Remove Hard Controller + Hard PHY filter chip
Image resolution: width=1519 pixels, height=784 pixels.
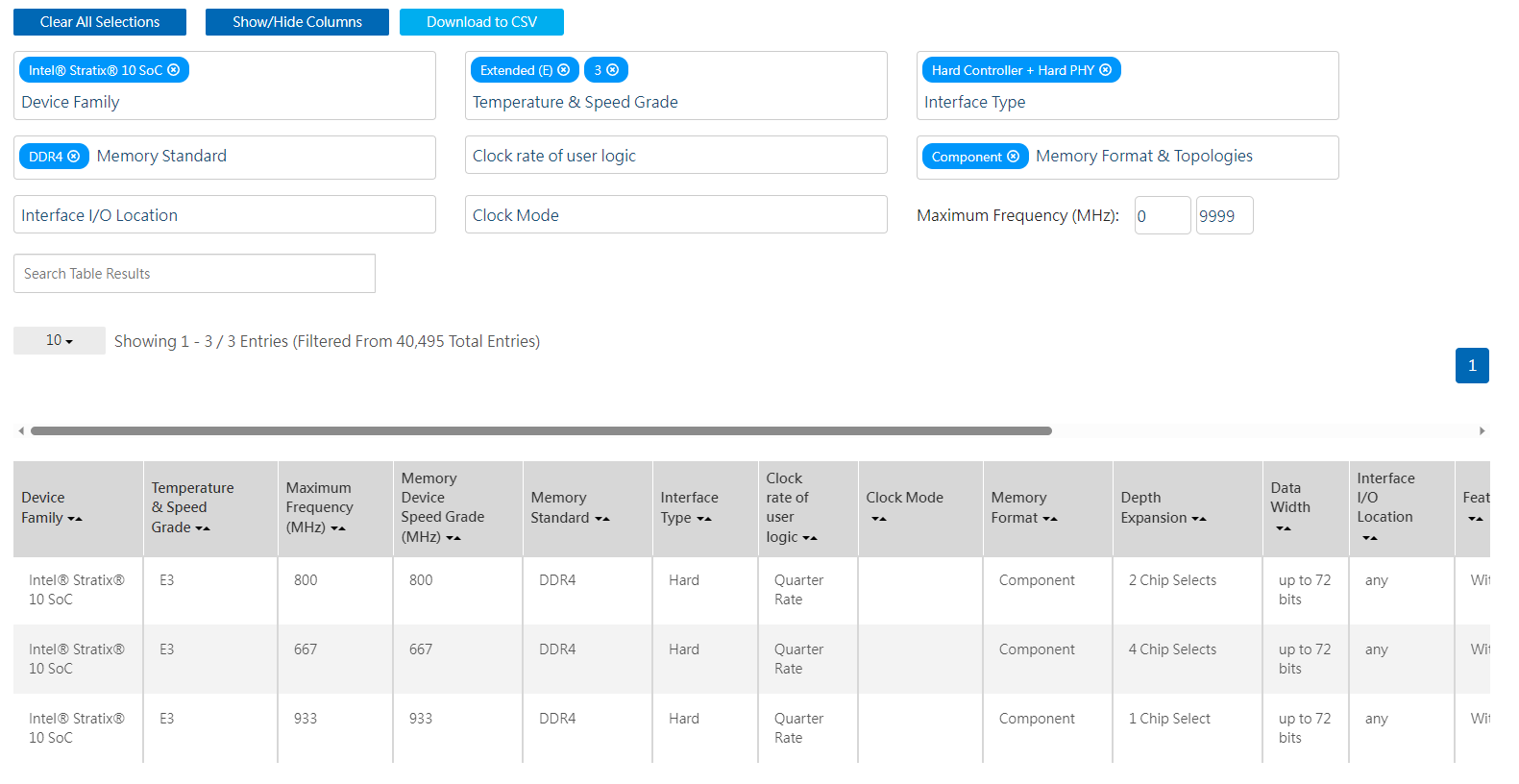(1106, 70)
